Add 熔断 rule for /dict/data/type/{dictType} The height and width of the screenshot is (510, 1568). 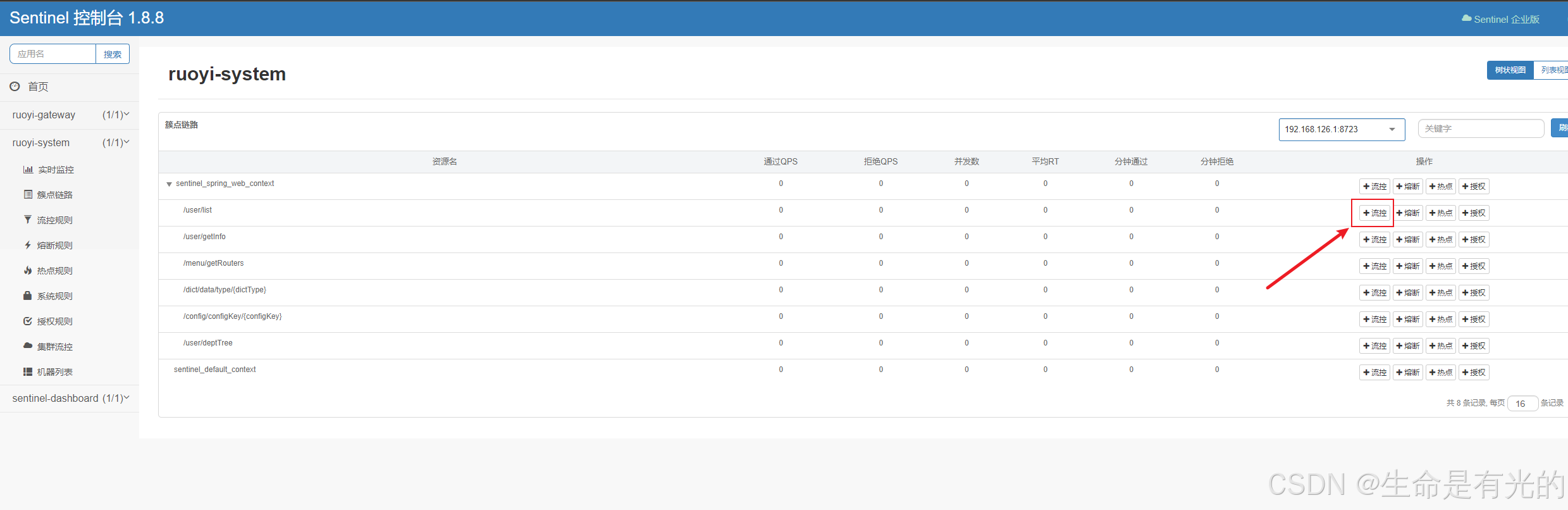(1407, 293)
